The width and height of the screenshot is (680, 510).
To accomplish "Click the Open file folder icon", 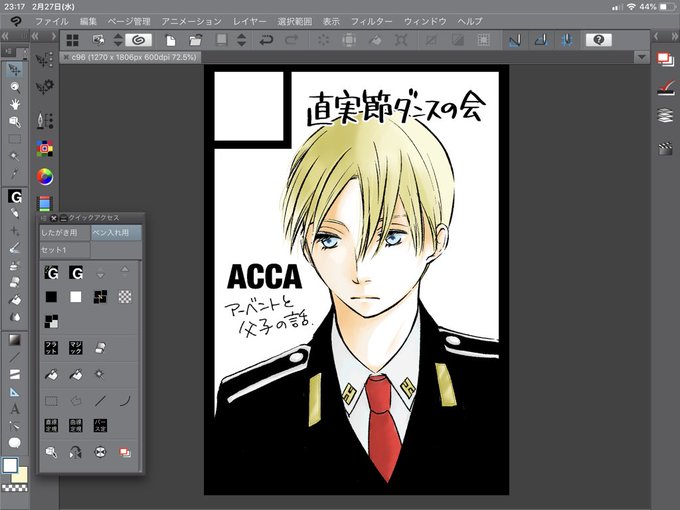I will [196, 40].
